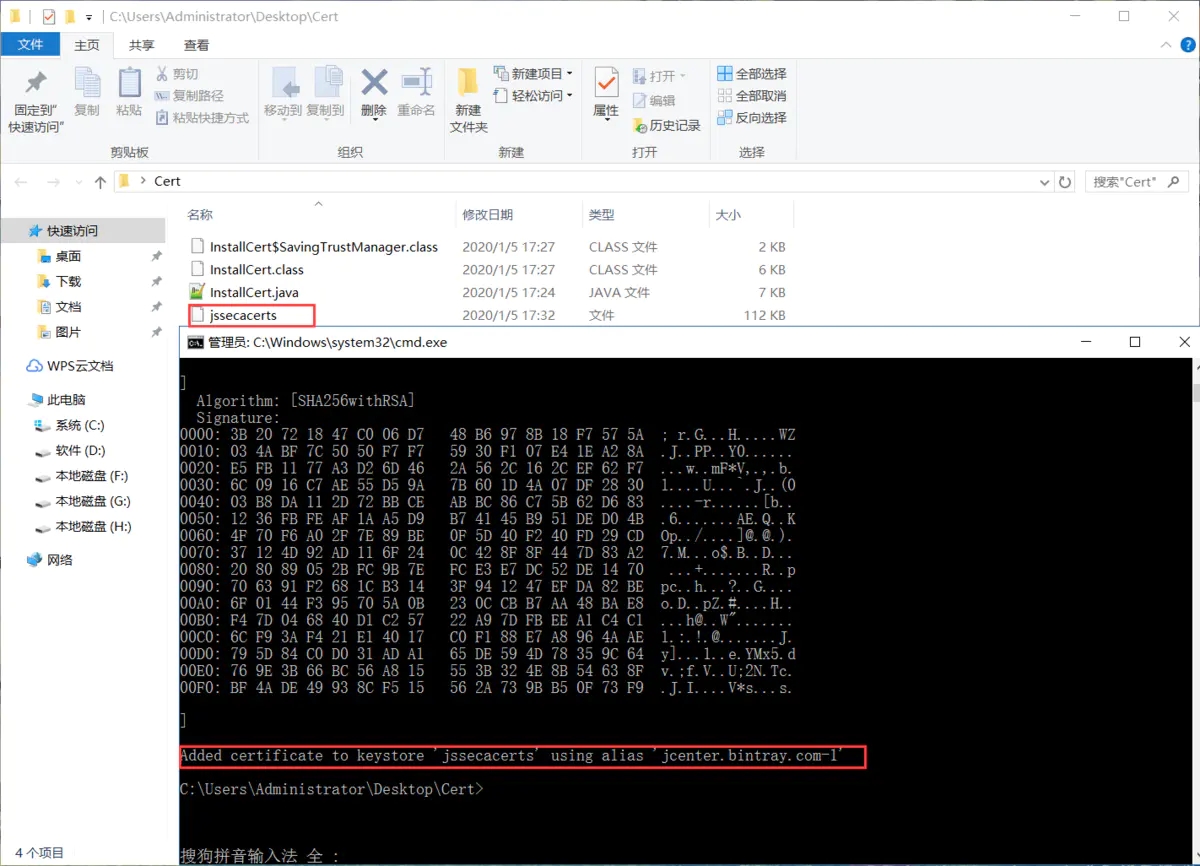Image resolution: width=1200 pixels, height=866 pixels.
Task: Open drive 本地磁盘 (G:)
Action: tap(92, 501)
